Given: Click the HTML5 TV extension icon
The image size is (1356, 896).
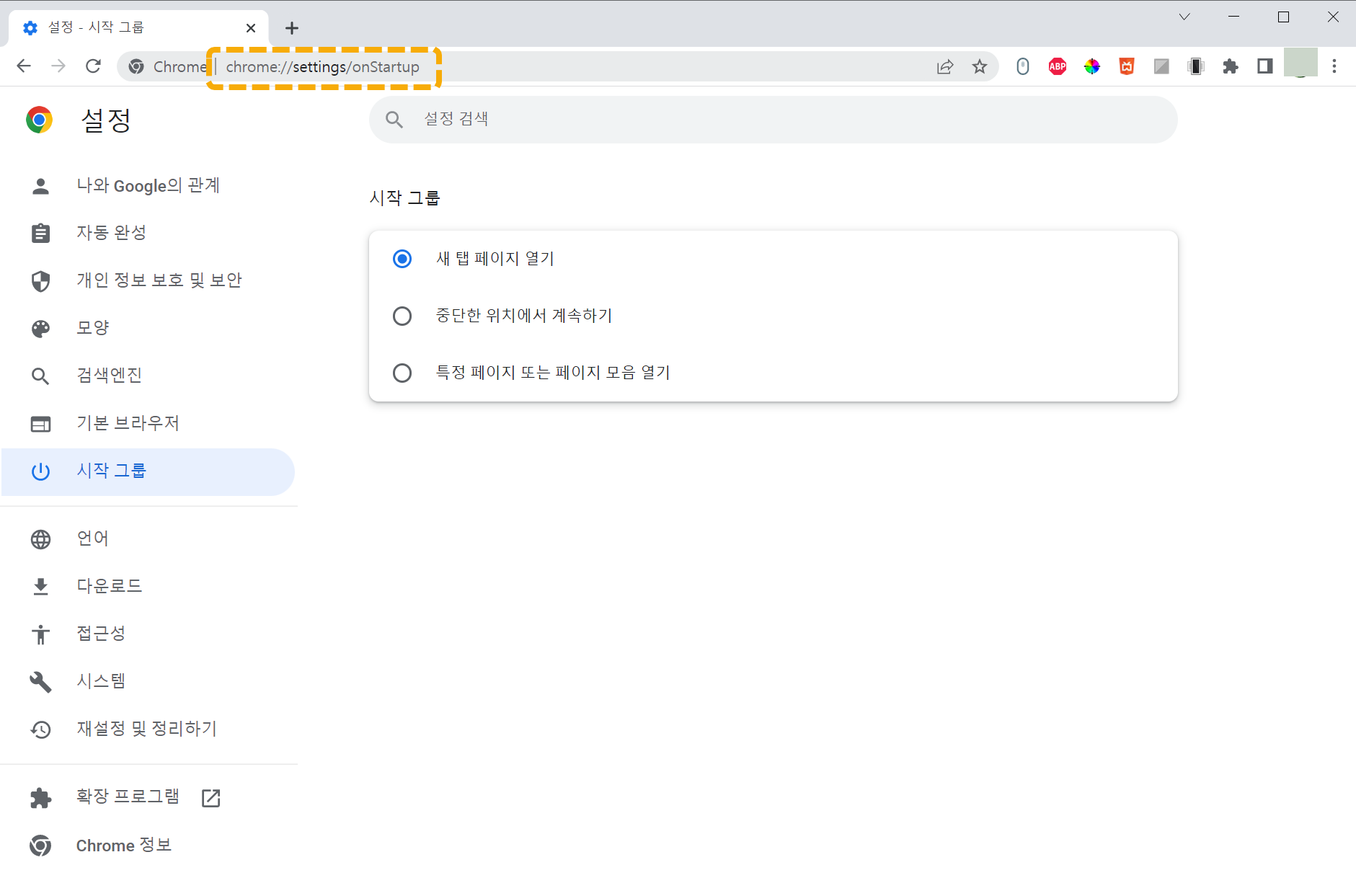Looking at the screenshot, I should point(1126,66).
